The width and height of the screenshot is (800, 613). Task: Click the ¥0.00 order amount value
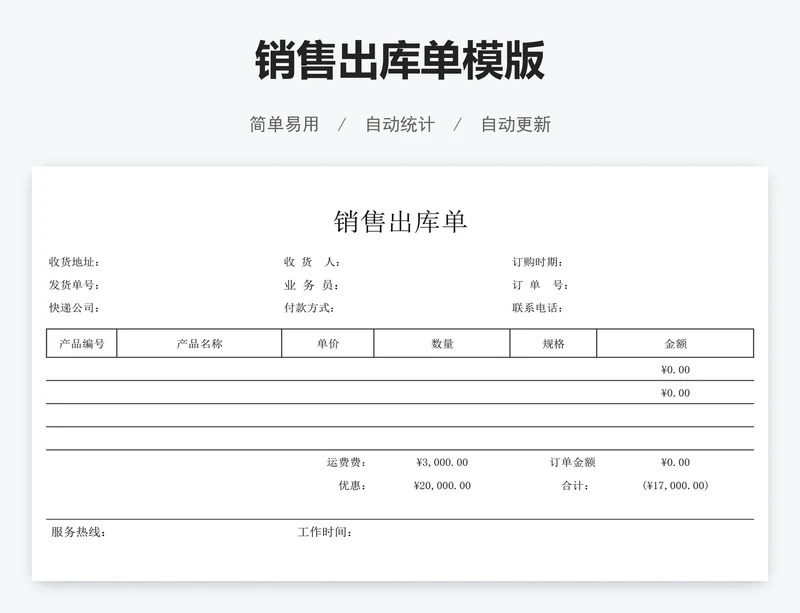point(676,462)
